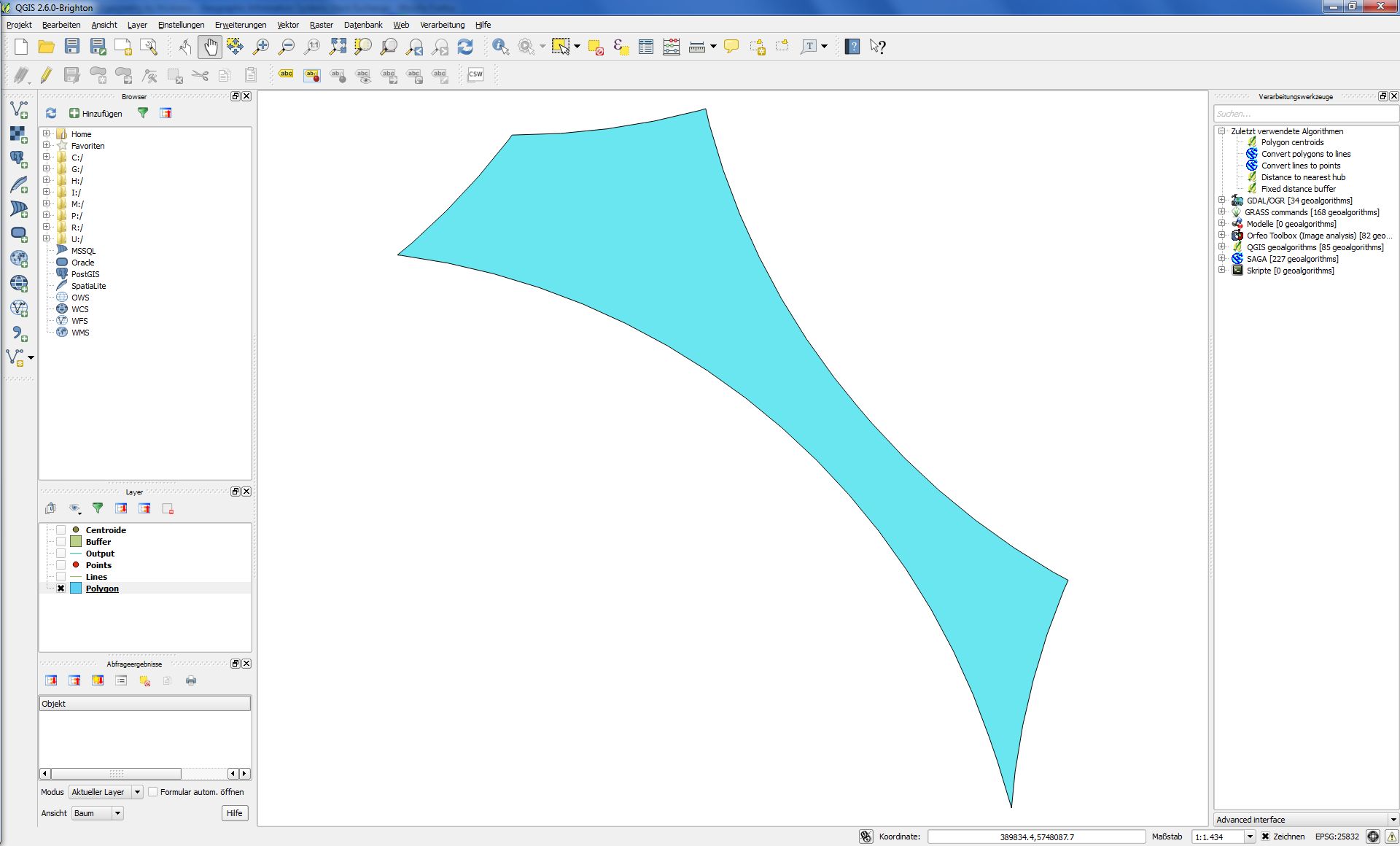The width and height of the screenshot is (1400, 846).
Task: Click the Suchen search field
Action: (x=1304, y=114)
